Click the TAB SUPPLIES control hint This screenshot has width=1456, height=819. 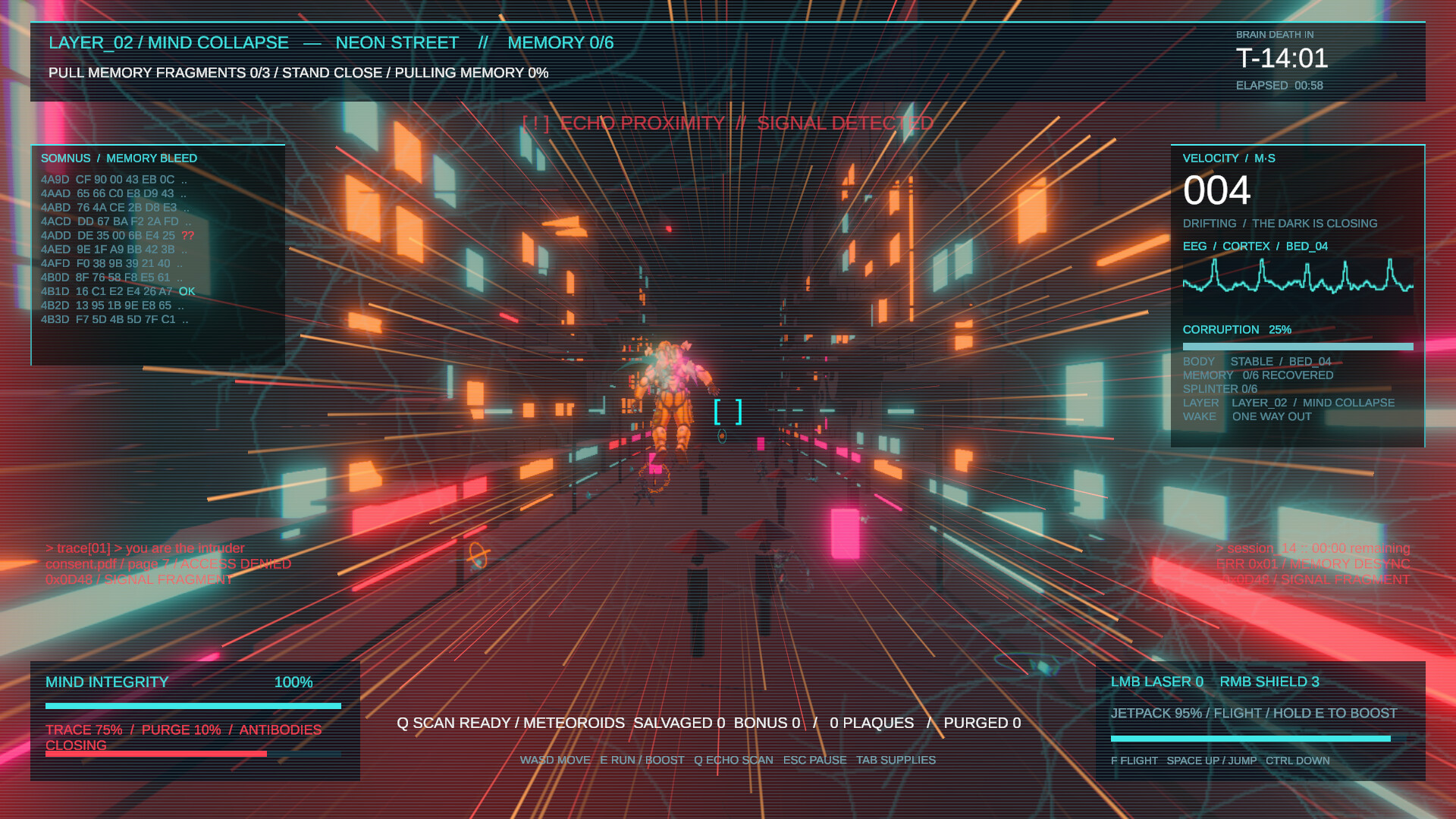tap(896, 760)
